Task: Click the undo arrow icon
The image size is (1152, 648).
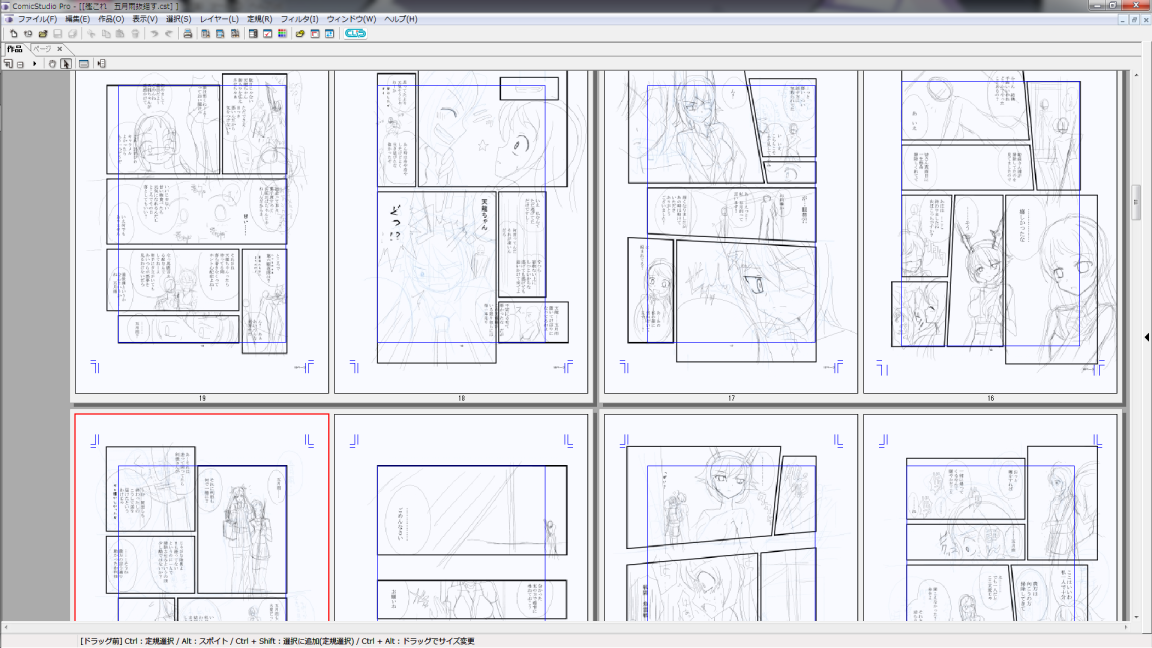Action: (154, 34)
